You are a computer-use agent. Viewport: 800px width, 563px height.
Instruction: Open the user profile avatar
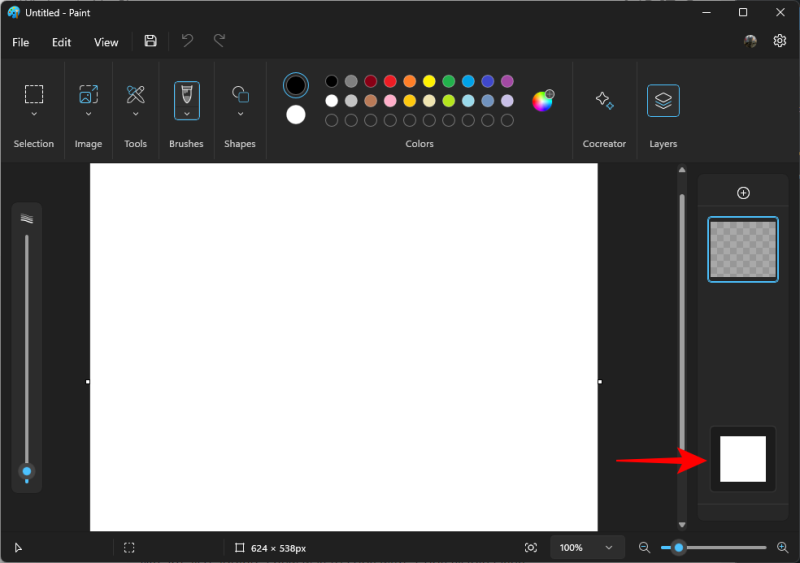pos(750,41)
